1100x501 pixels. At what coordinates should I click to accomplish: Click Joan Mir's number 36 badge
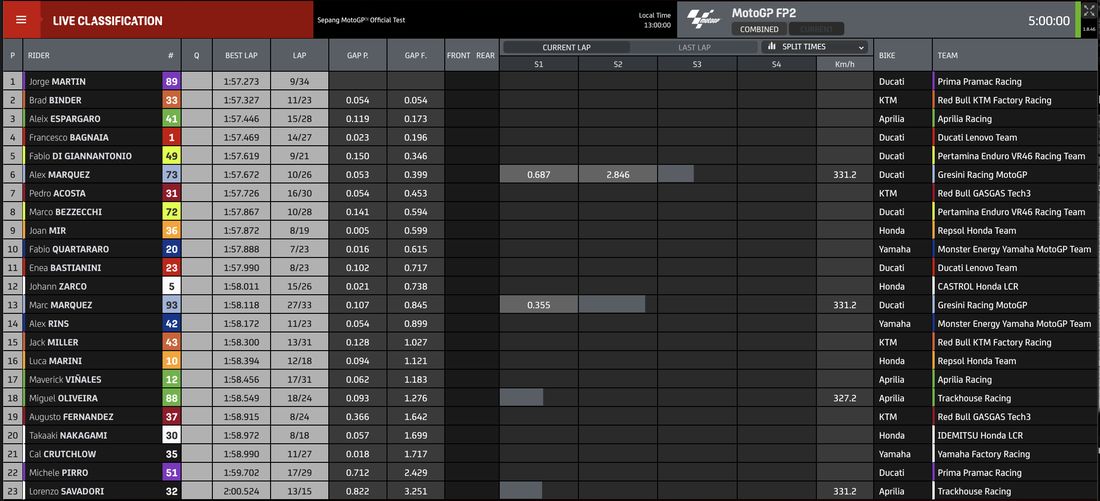[171, 230]
